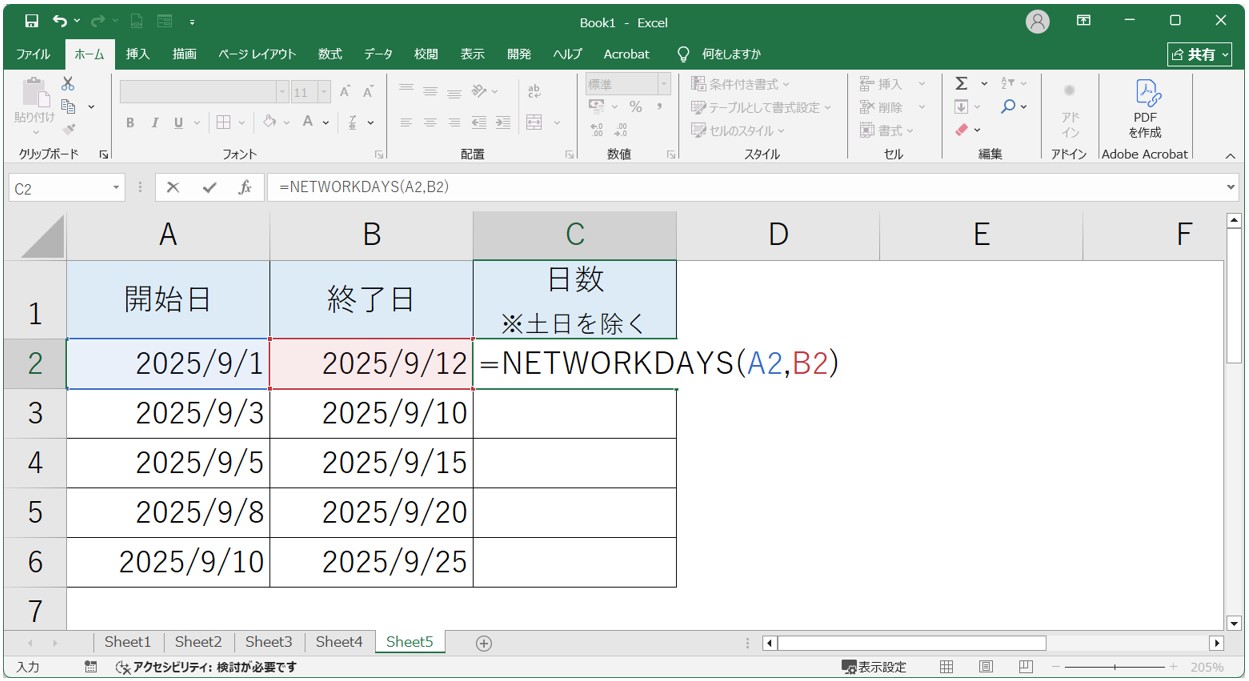Center-align text horizontally

coord(431,123)
